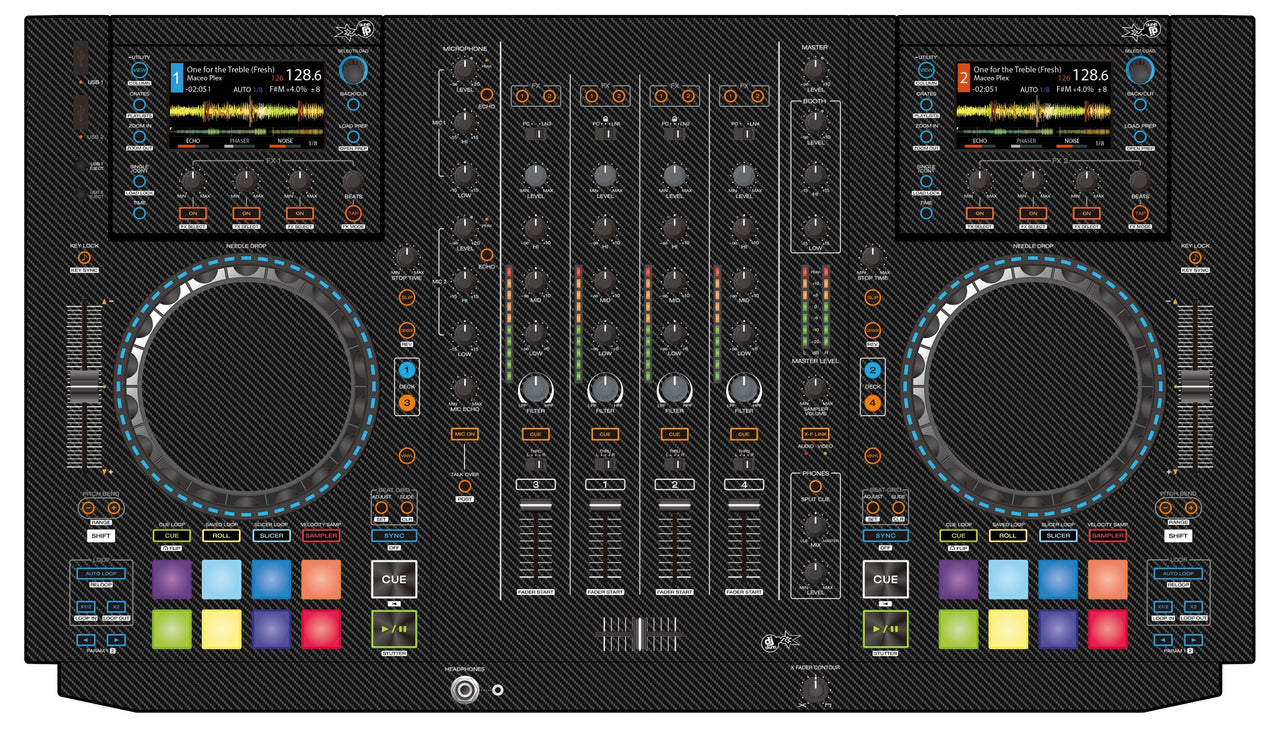Viewport: 1280px width, 733px height.
Task: Tap the purple top-left performance pad on left deck
Action: [171, 579]
